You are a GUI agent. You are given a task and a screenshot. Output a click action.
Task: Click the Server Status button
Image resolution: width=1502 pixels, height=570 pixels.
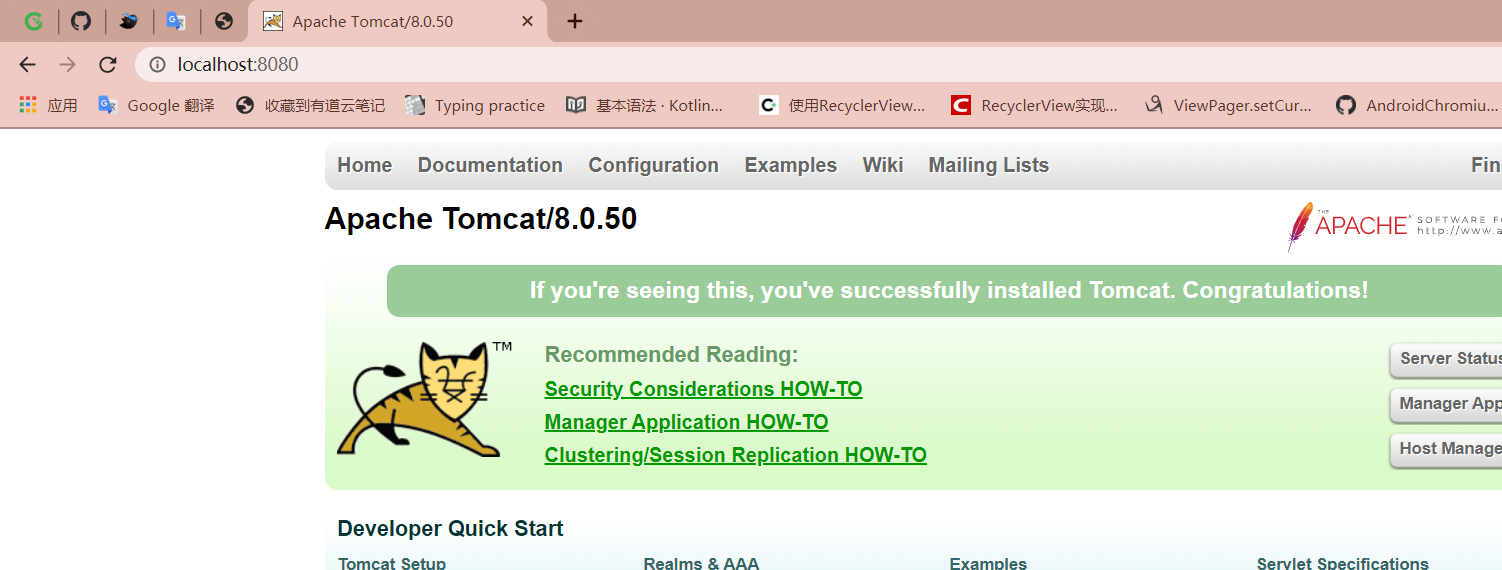coord(1446,359)
